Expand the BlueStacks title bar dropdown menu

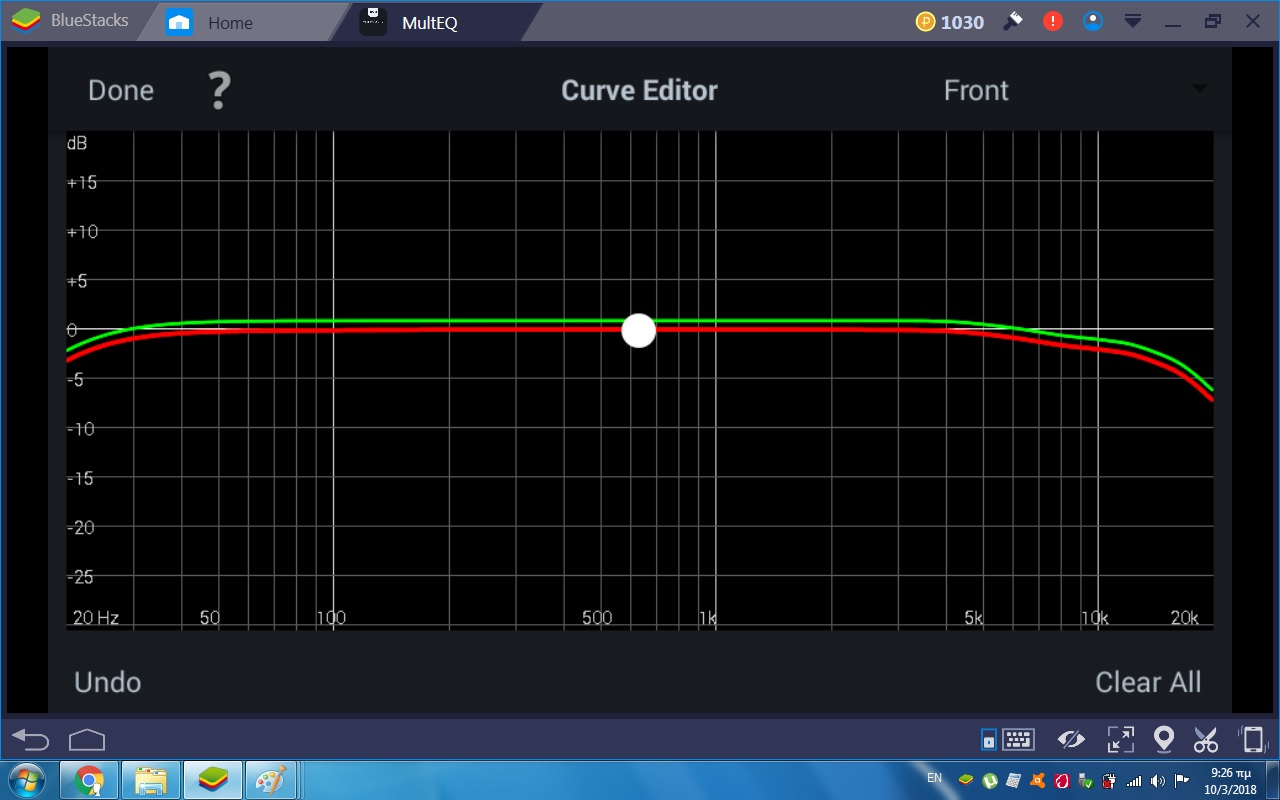coord(1133,21)
